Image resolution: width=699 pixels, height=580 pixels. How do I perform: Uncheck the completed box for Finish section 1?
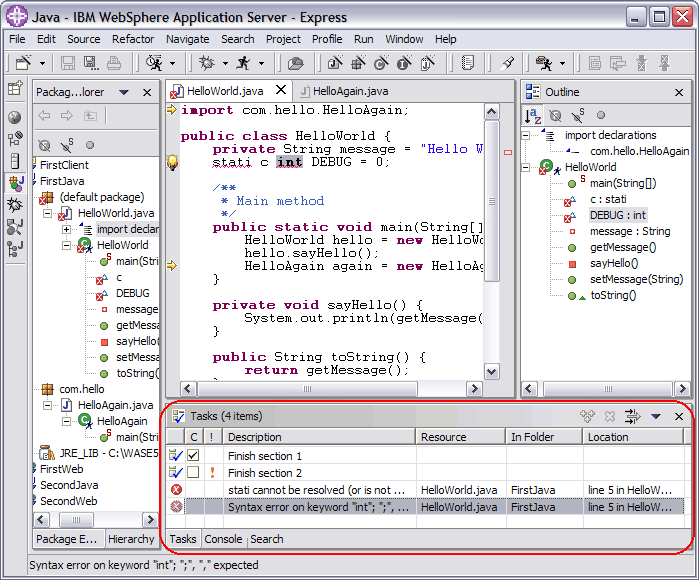point(193,455)
